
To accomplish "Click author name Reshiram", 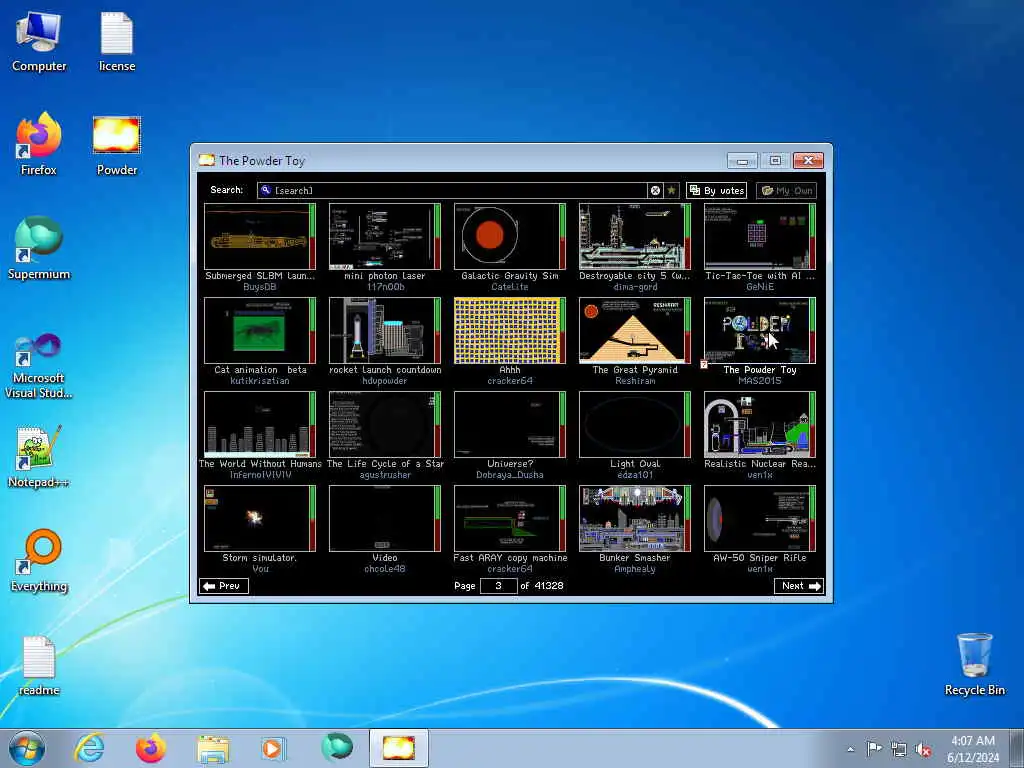I will tap(635, 381).
